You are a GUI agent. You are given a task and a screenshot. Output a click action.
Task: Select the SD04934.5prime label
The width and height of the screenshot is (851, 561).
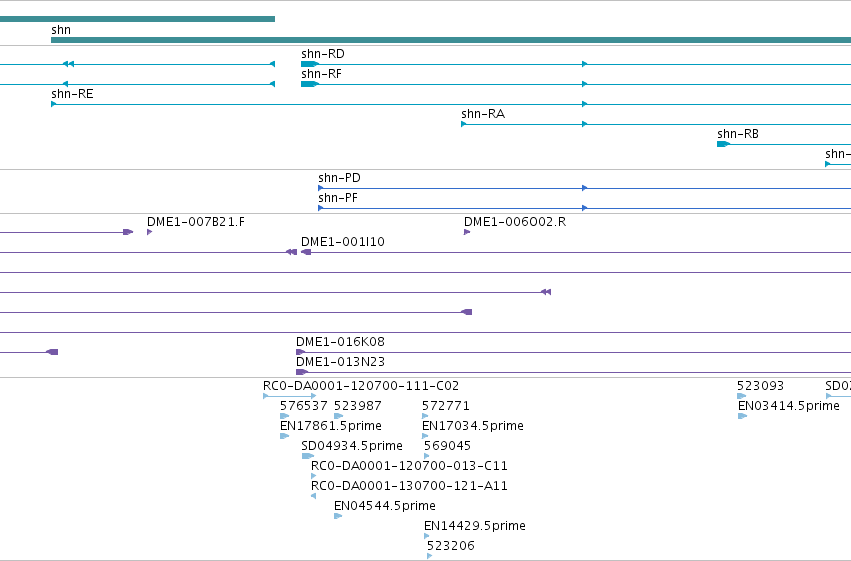click(352, 446)
